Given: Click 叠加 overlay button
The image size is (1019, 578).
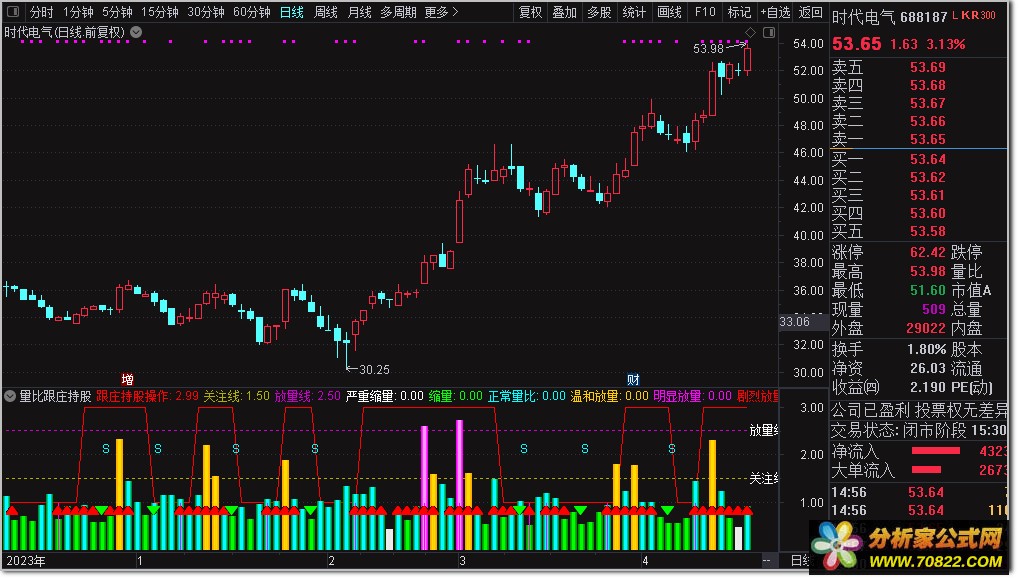Looking at the screenshot, I should tap(565, 12).
